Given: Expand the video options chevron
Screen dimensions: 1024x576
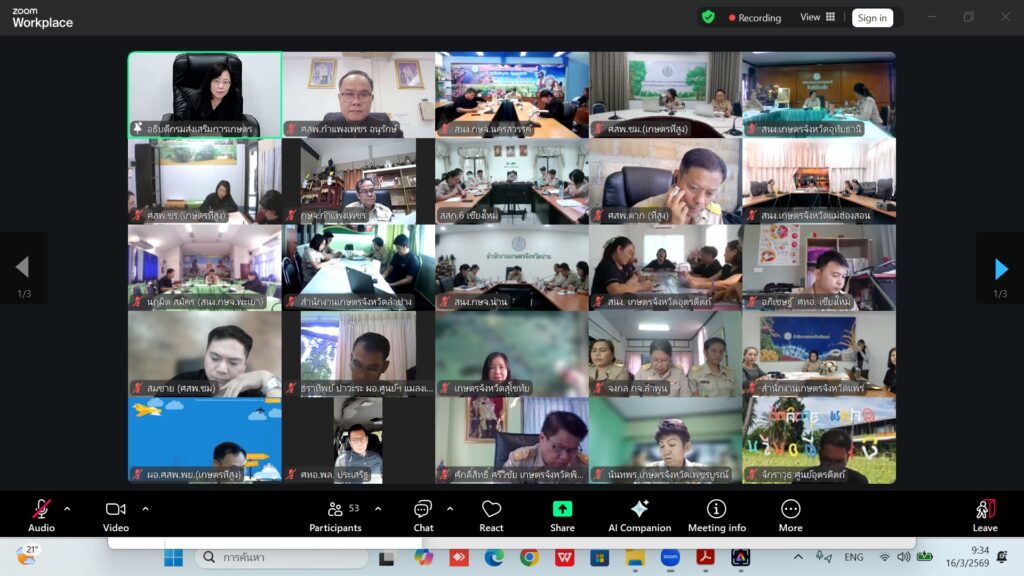Looking at the screenshot, I should click(x=145, y=509).
